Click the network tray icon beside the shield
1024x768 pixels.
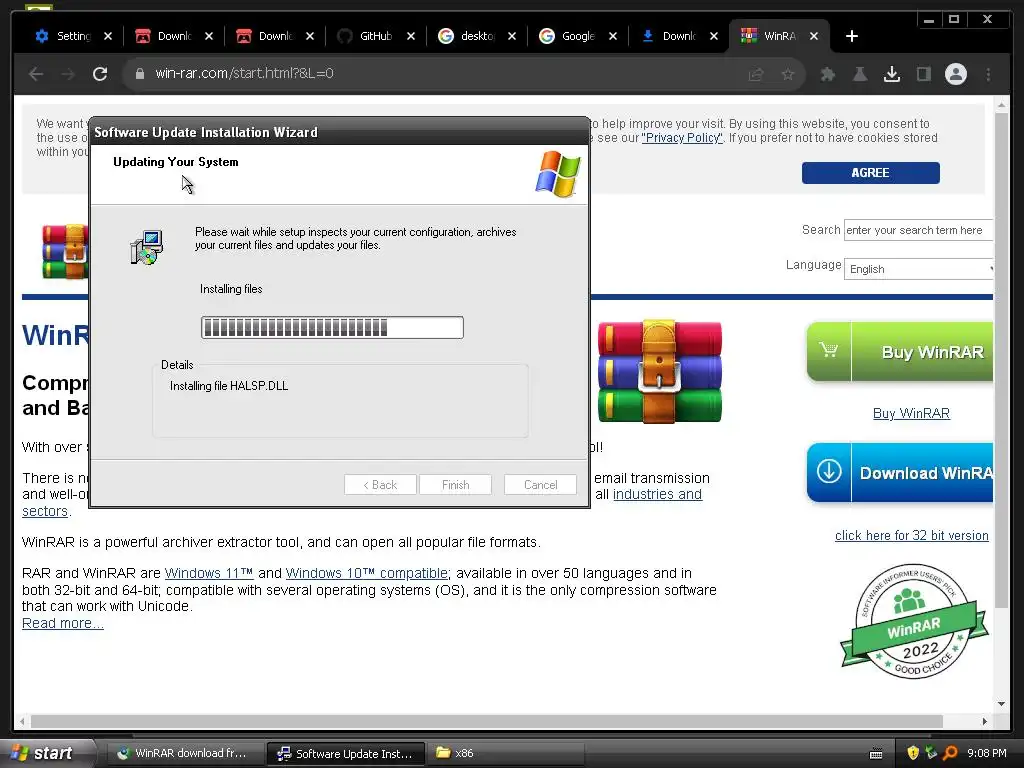point(931,753)
